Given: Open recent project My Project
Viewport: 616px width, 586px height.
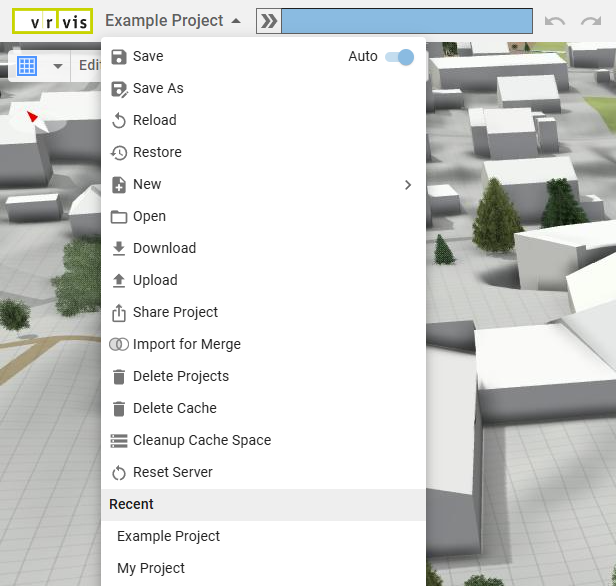Looking at the screenshot, I should coord(263,569).
